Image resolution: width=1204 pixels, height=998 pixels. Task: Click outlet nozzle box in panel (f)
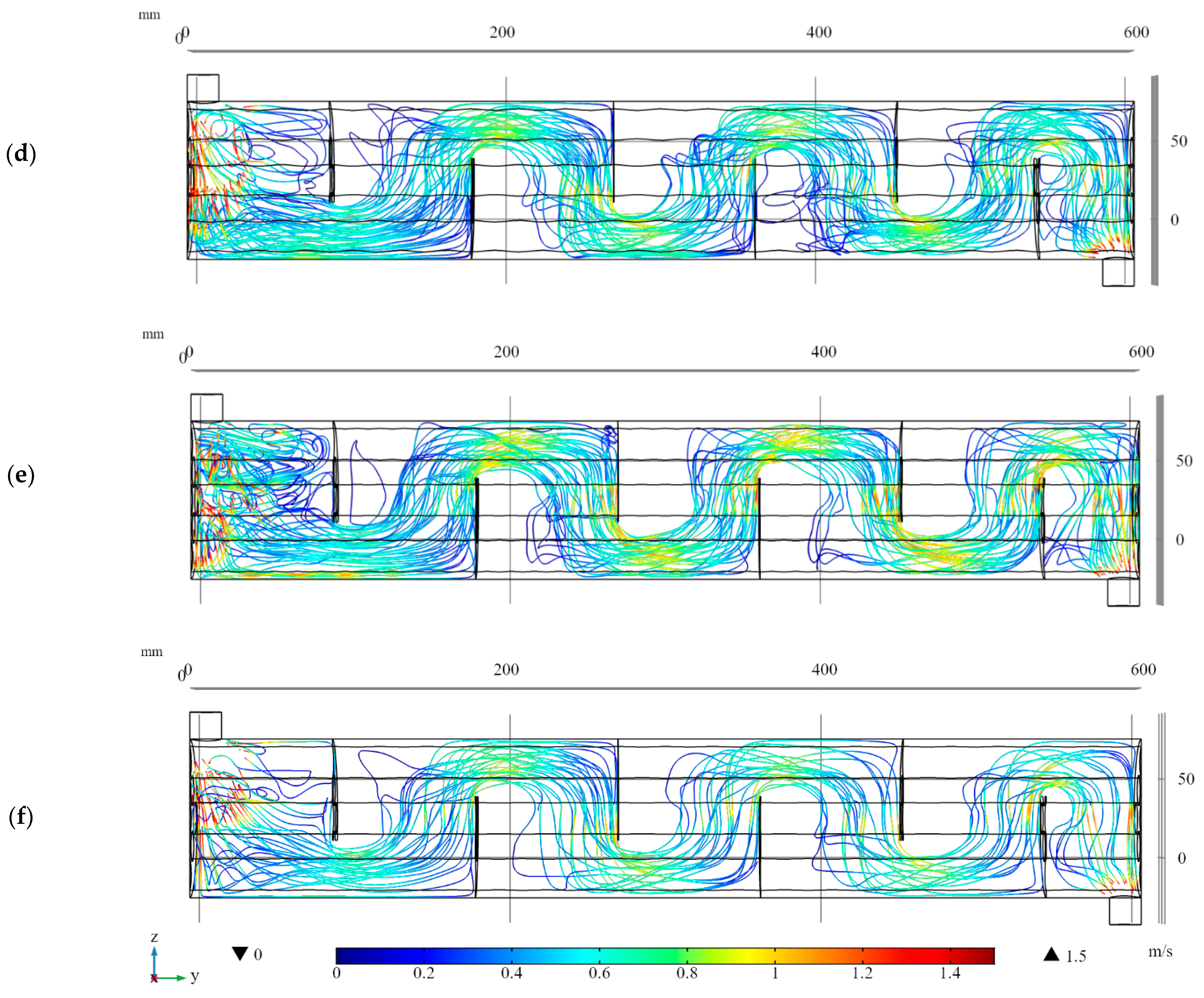(1125, 911)
